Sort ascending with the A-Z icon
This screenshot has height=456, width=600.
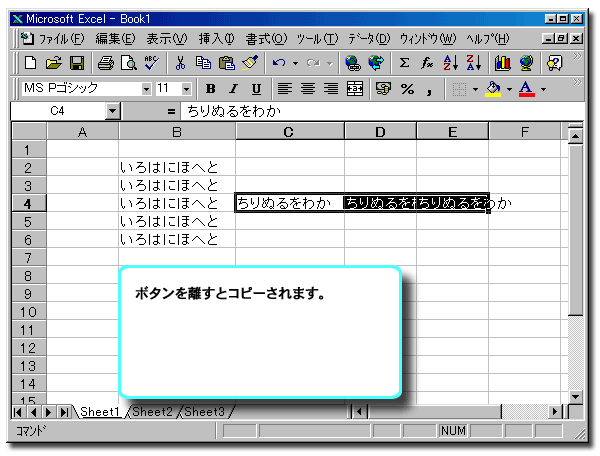(x=450, y=63)
